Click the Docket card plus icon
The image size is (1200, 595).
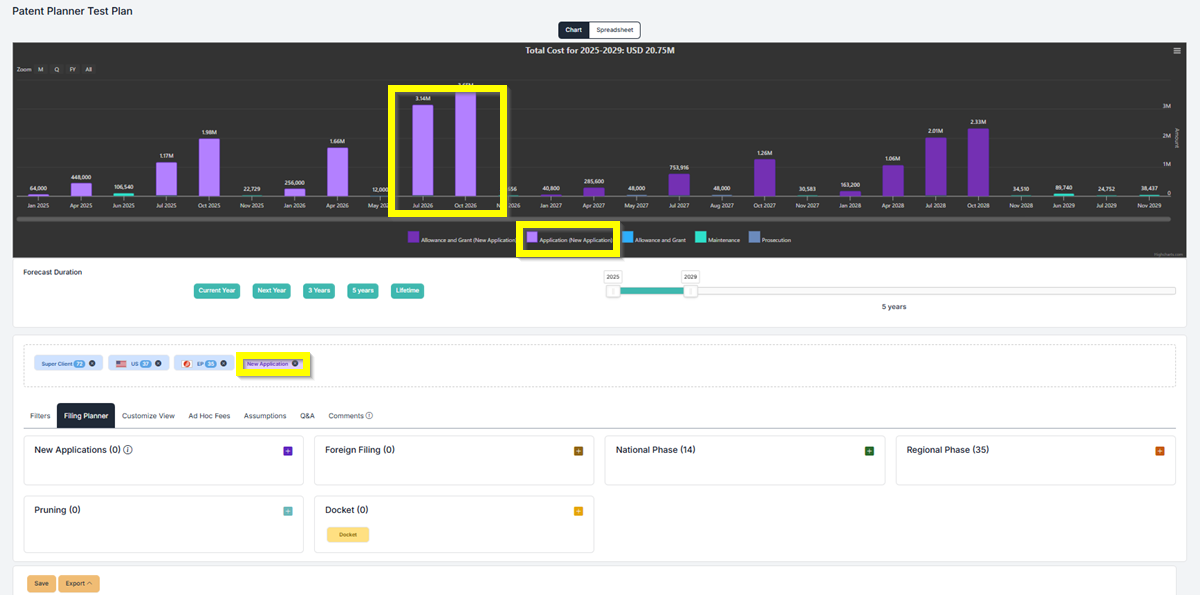coord(578,511)
